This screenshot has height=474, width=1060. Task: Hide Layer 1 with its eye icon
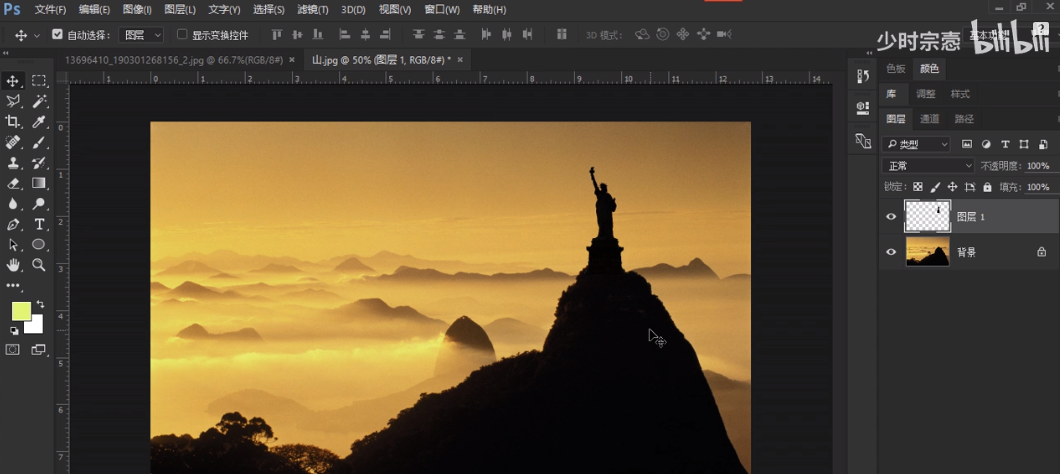click(x=891, y=216)
